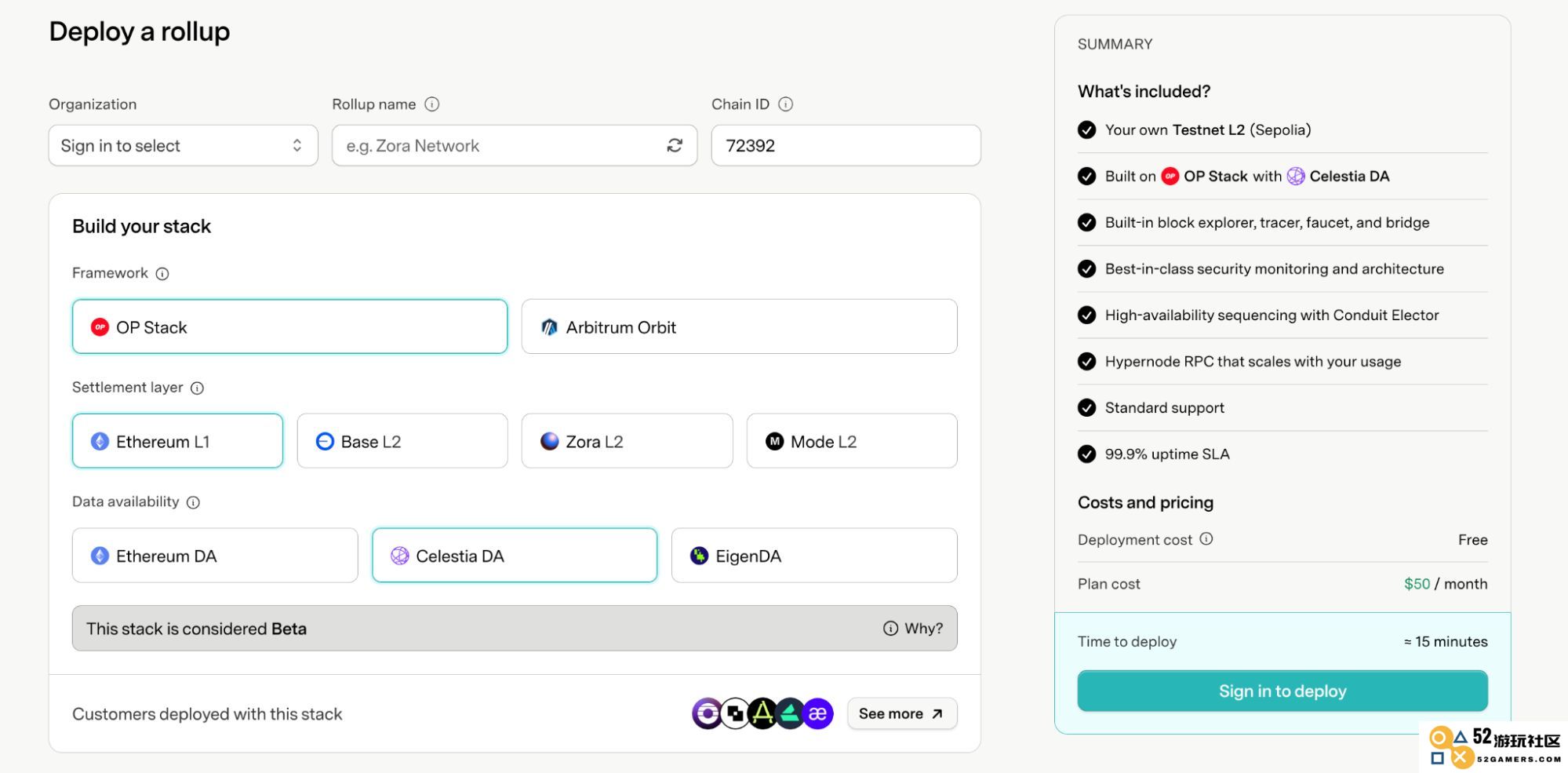Click checkmark beside 99.9% uptime SLA

point(1086,454)
